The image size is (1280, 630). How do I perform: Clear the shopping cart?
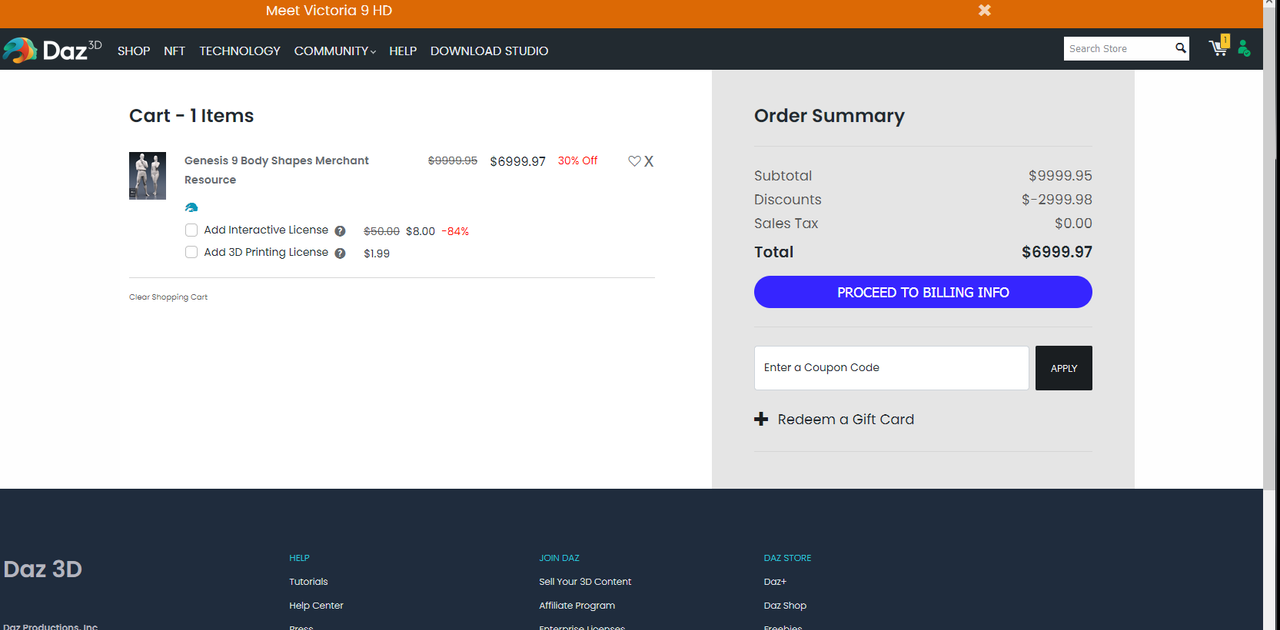pos(168,297)
